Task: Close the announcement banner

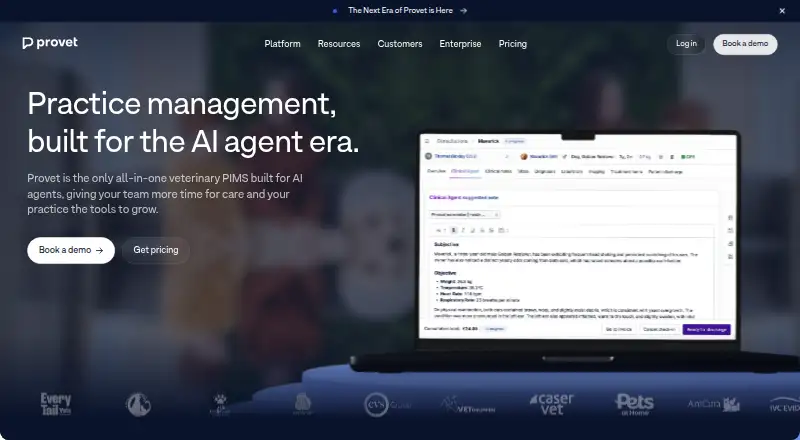Action: point(782,11)
